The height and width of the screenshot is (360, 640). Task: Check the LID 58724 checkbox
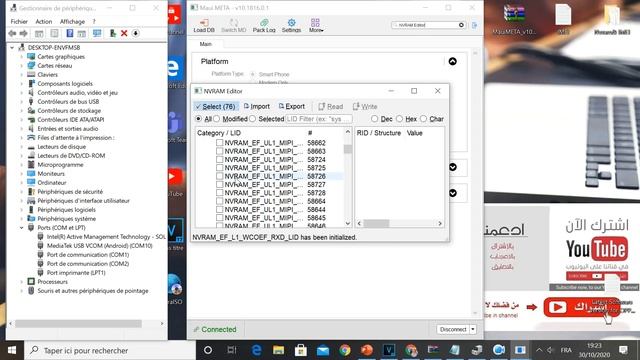pos(219,159)
